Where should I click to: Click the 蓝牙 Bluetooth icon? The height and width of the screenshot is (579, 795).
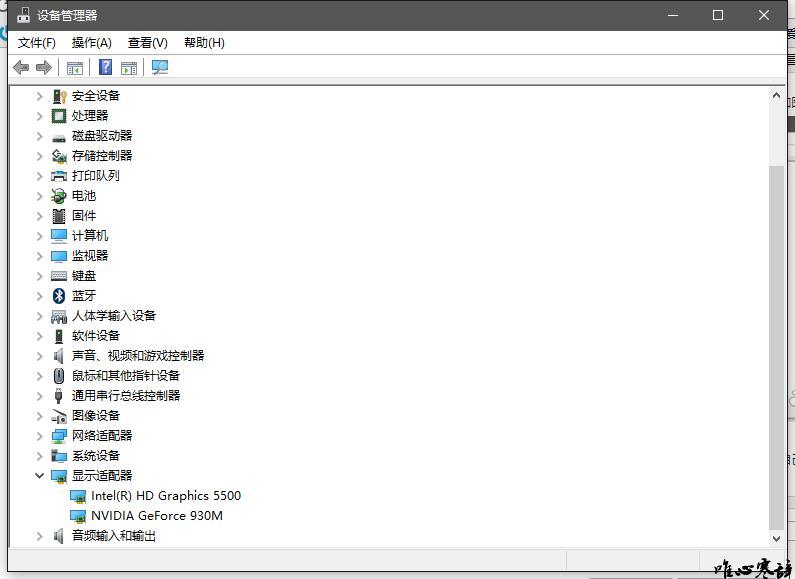(59, 296)
